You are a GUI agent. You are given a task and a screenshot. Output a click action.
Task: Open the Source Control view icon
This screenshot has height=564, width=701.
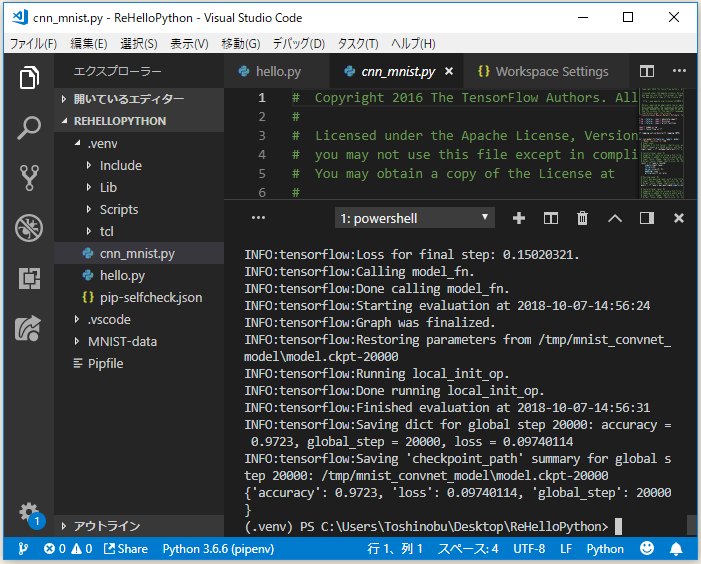pos(29,178)
